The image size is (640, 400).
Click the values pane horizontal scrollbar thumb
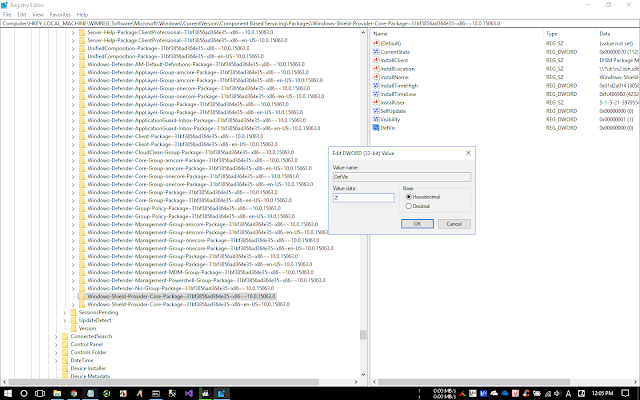point(473,382)
